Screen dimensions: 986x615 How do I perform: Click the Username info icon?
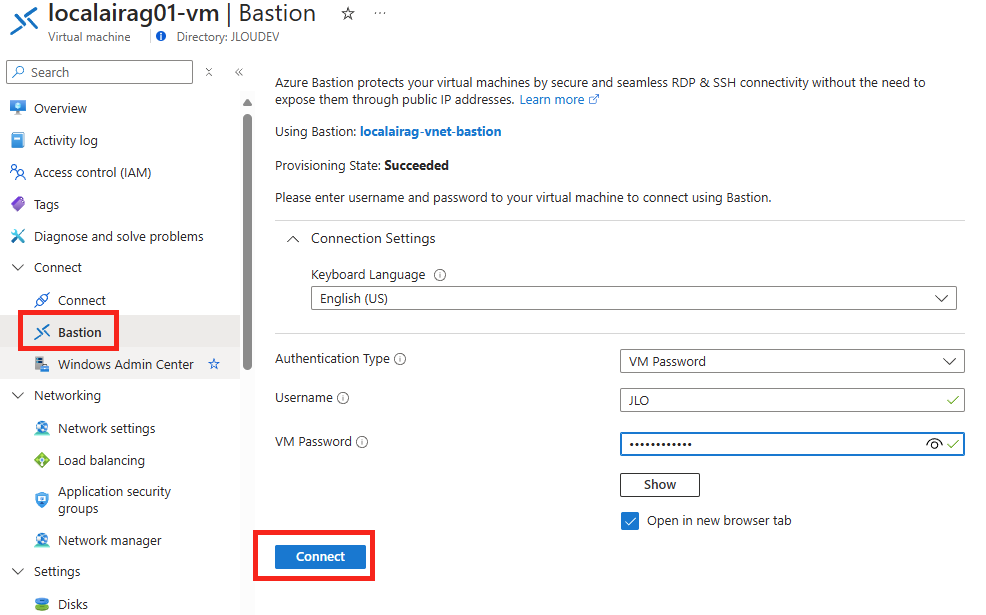tap(343, 397)
